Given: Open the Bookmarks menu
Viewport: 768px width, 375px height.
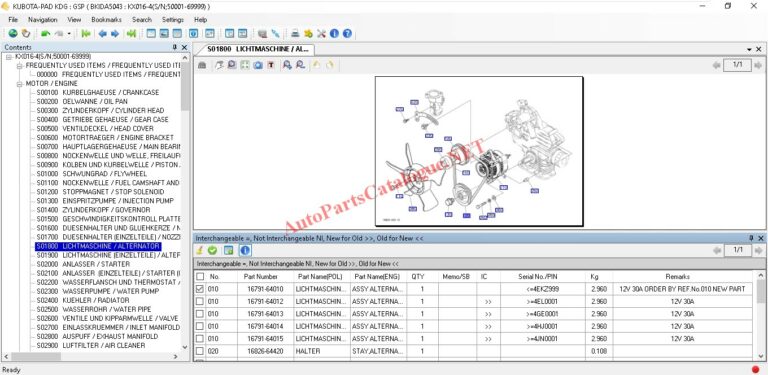Looking at the screenshot, I should [106, 20].
